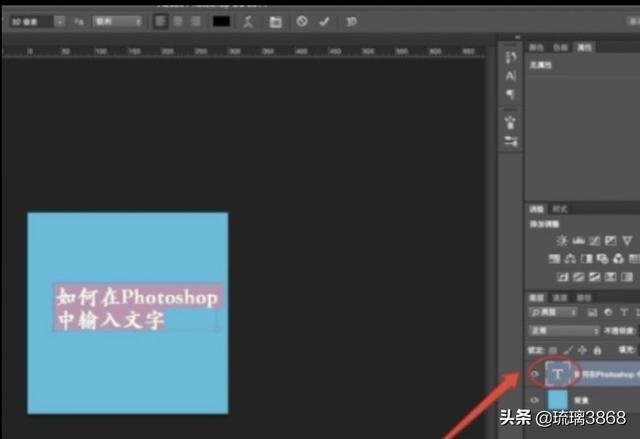Open the History panel icon in dock
This screenshot has height=439, width=640.
coord(511,57)
